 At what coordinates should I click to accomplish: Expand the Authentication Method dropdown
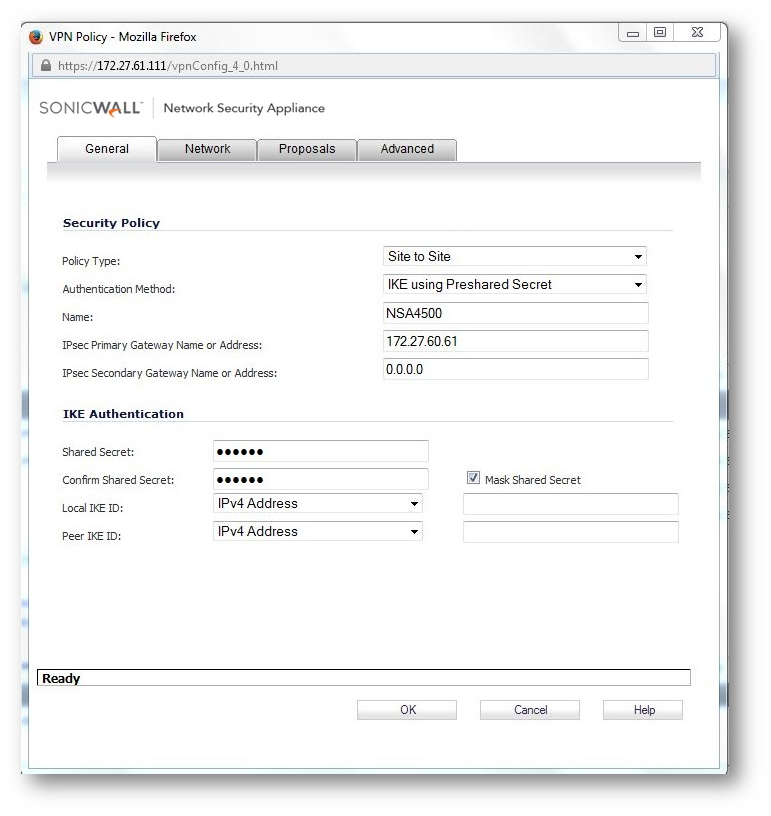(515, 285)
